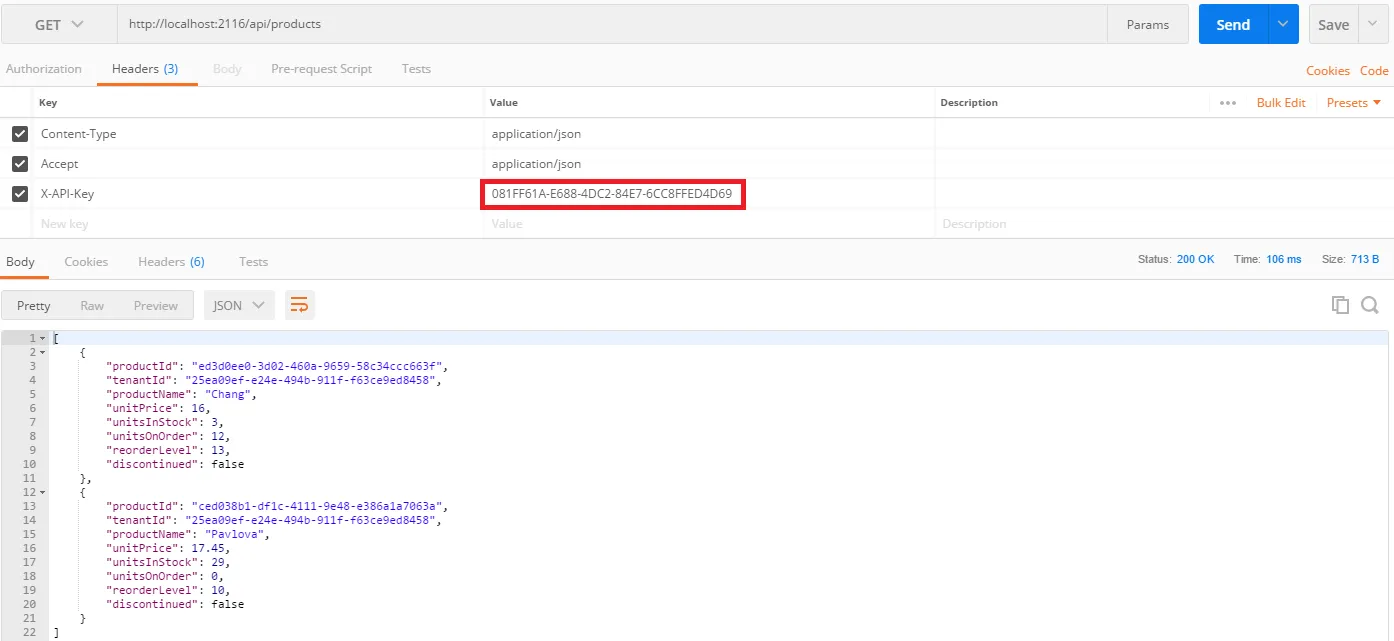Collapse the second product object at line 12
The height and width of the screenshot is (641, 1394).
[42, 493]
